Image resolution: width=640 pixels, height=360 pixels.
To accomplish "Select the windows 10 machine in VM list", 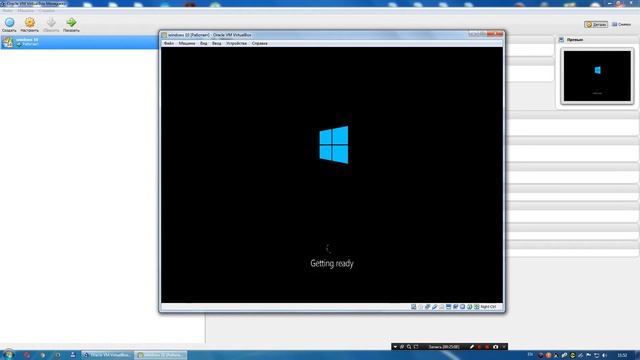I will (x=80, y=42).
